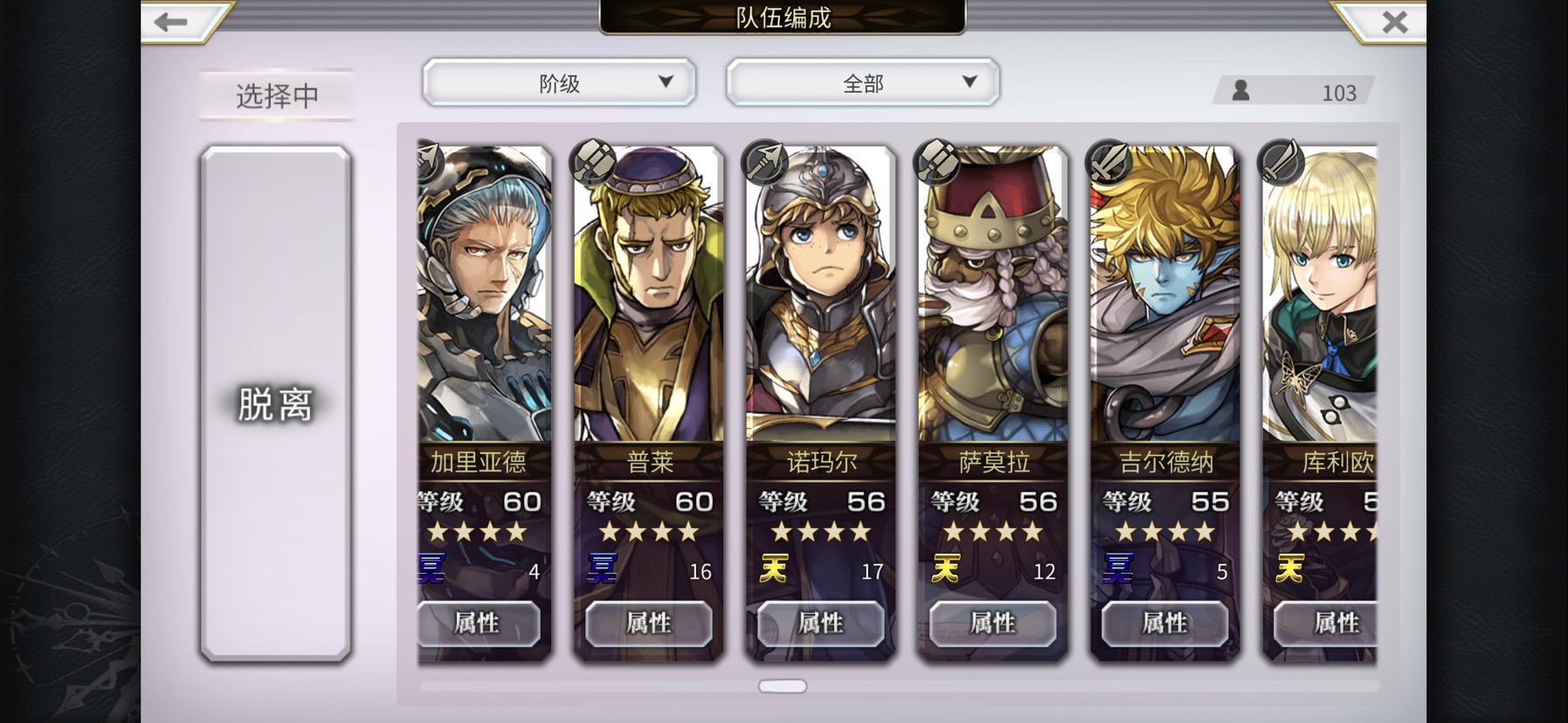Click the sword class icon on 吉尔德纳
Viewport: 1568px width, 723px height.
[1109, 162]
